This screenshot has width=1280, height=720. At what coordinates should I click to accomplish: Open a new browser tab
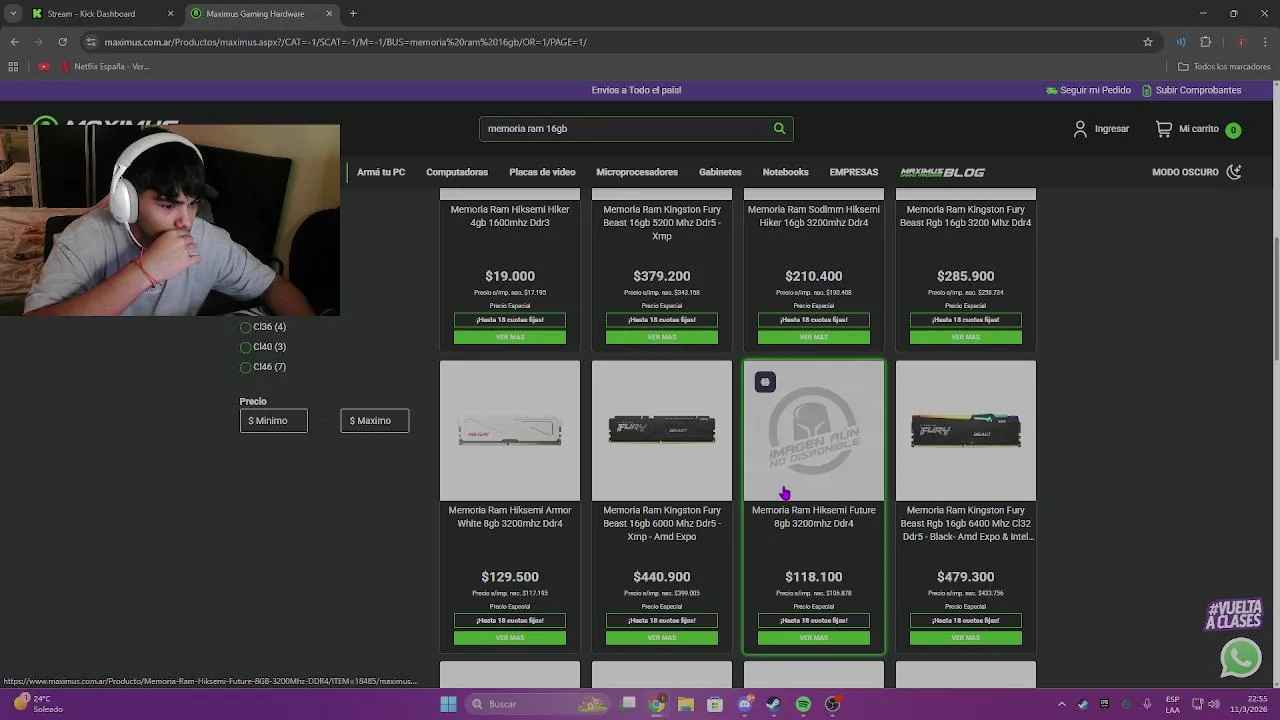(x=353, y=14)
